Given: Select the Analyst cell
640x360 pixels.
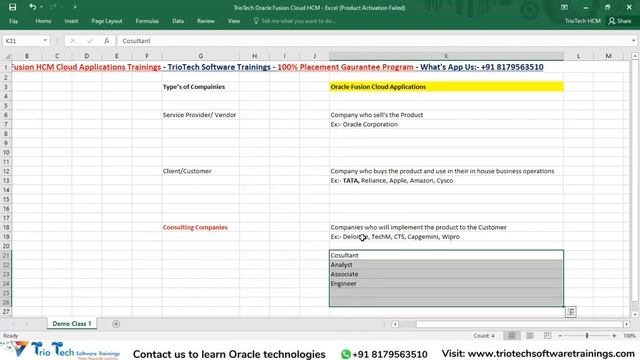Looking at the screenshot, I should [446, 264].
